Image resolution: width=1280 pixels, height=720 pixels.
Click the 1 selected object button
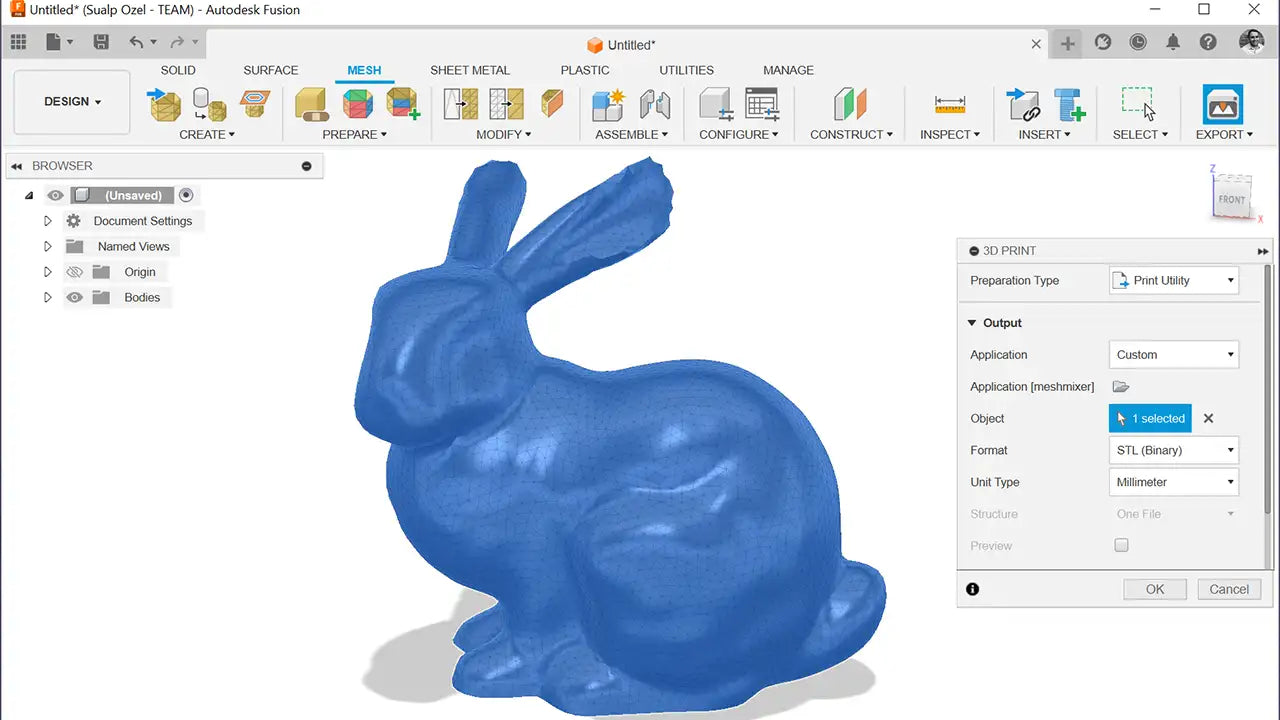pyautogui.click(x=1150, y=418)
